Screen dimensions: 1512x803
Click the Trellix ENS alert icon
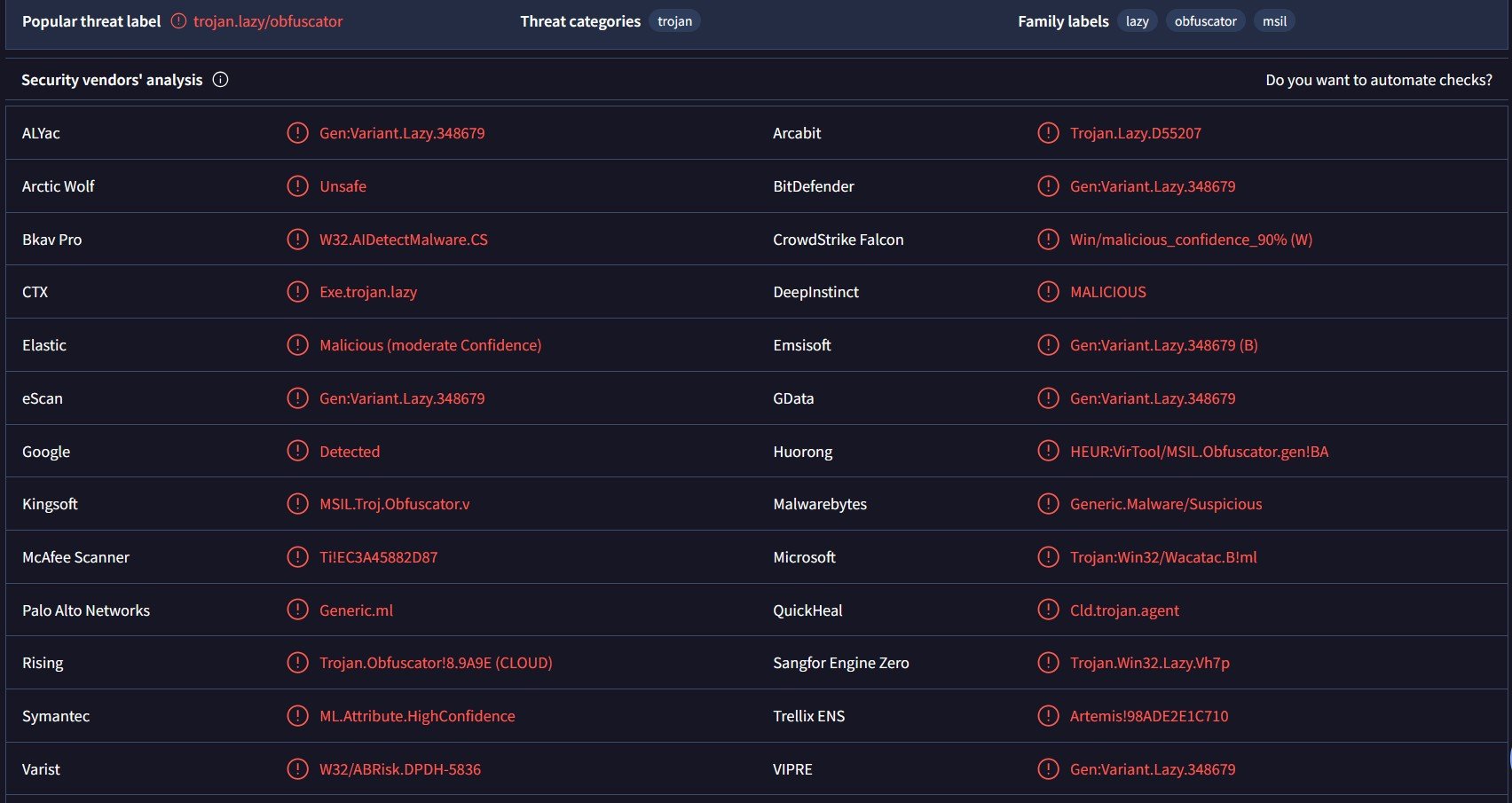[x=1048, y=716]
